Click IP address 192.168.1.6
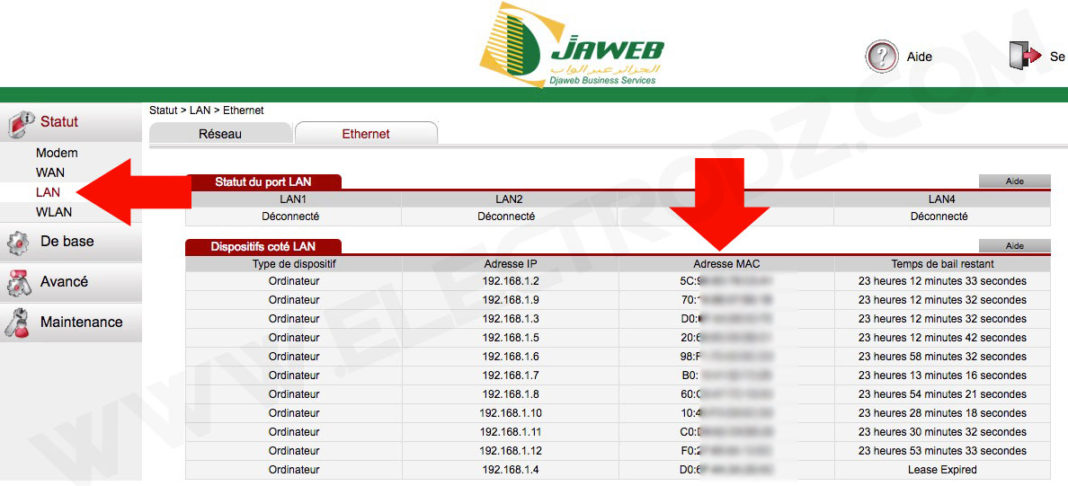The image size is (1068, 486). click(511, 356)
